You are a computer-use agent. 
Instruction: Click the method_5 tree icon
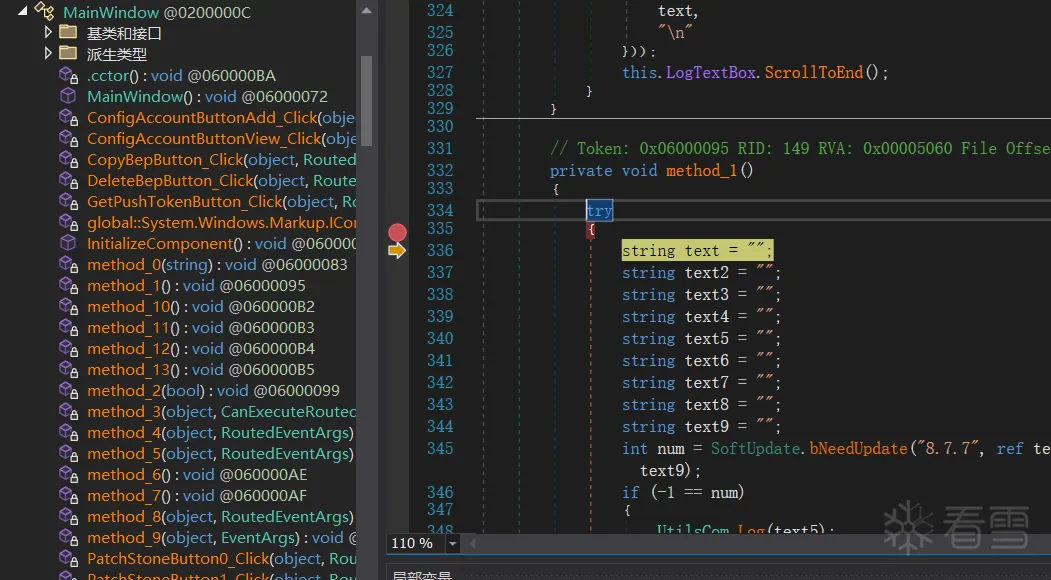[x=68, y=453]
